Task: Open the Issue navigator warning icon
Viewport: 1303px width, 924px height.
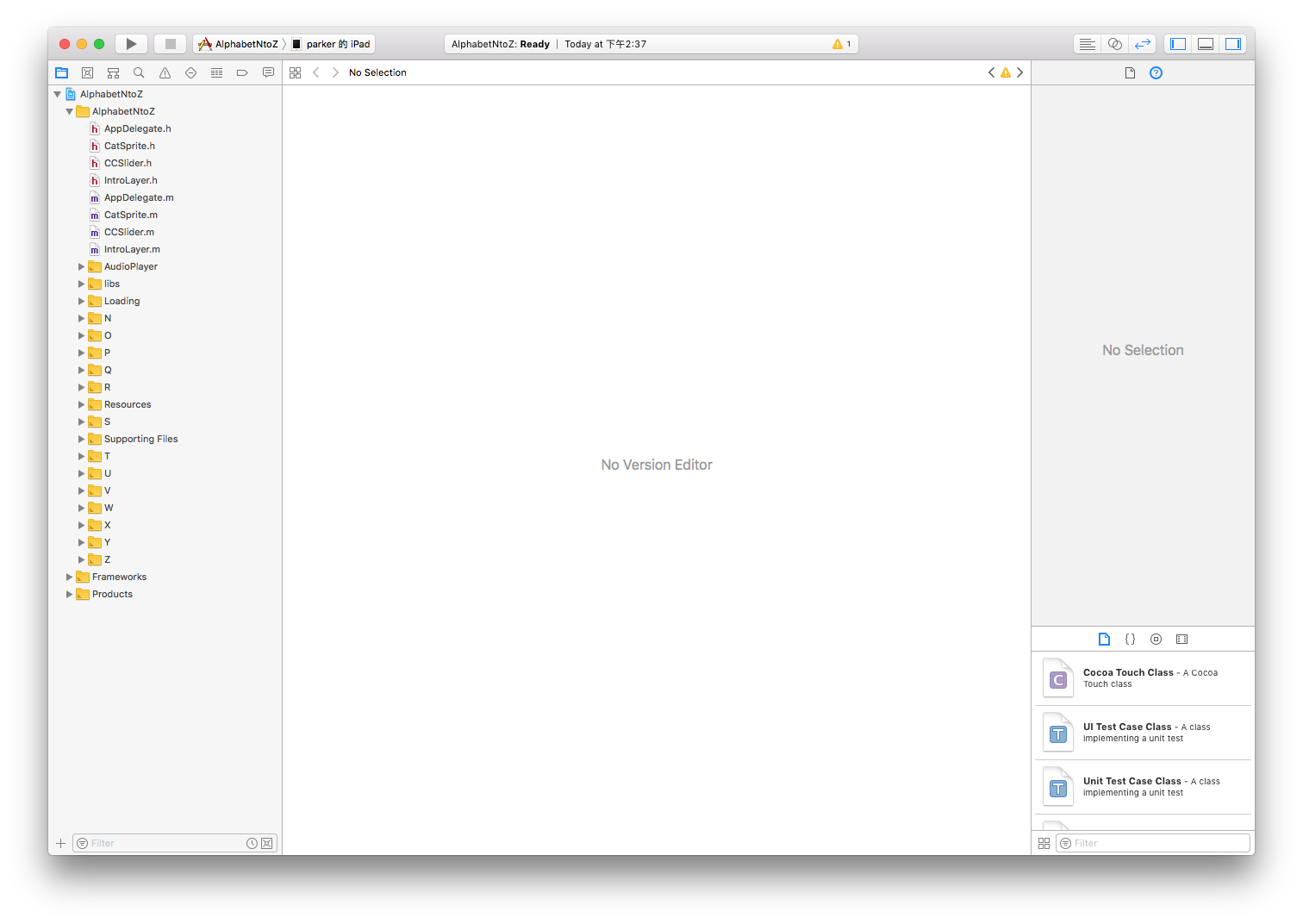Action: coord(165,73)
